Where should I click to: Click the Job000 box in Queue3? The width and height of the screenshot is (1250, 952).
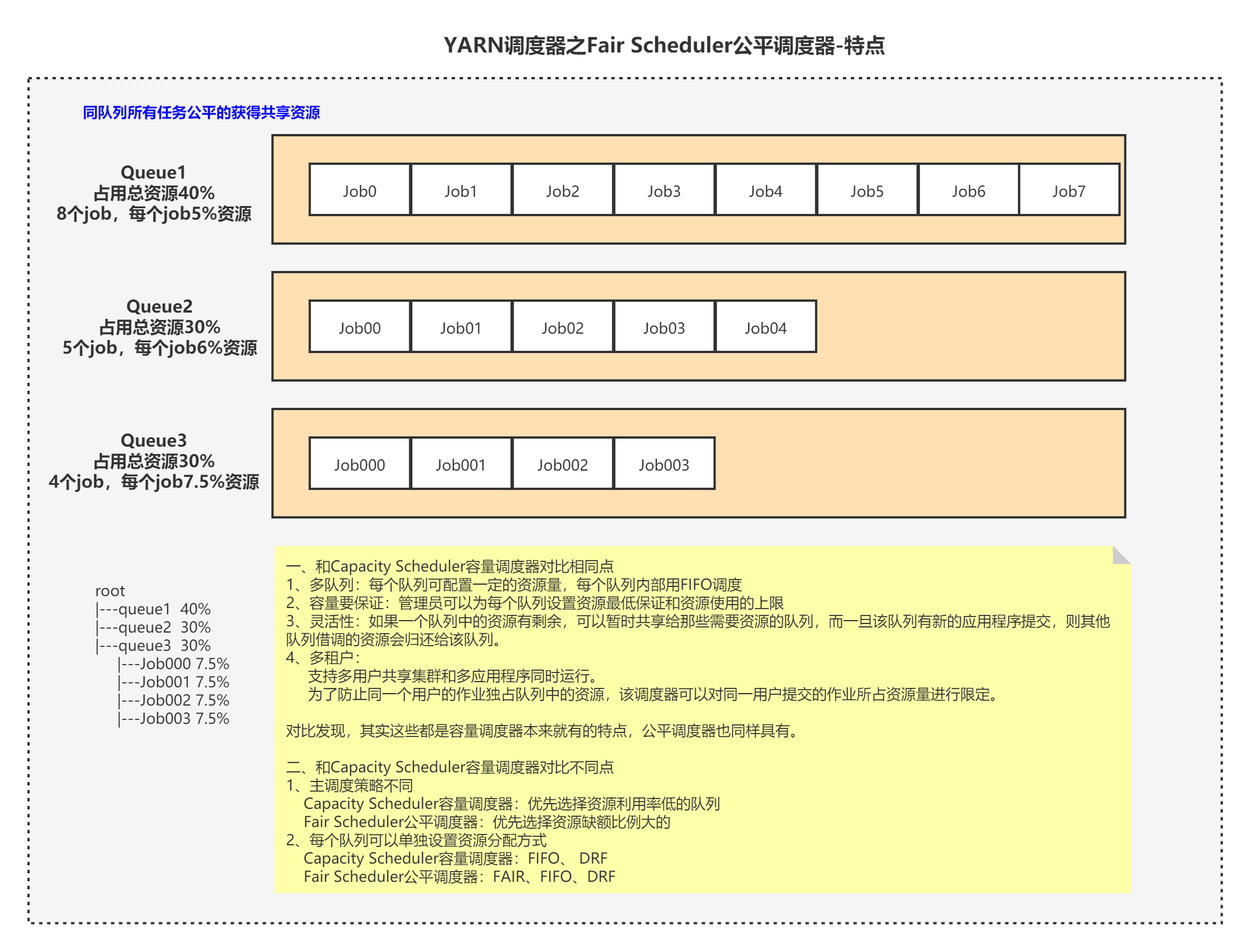[359, 464]
